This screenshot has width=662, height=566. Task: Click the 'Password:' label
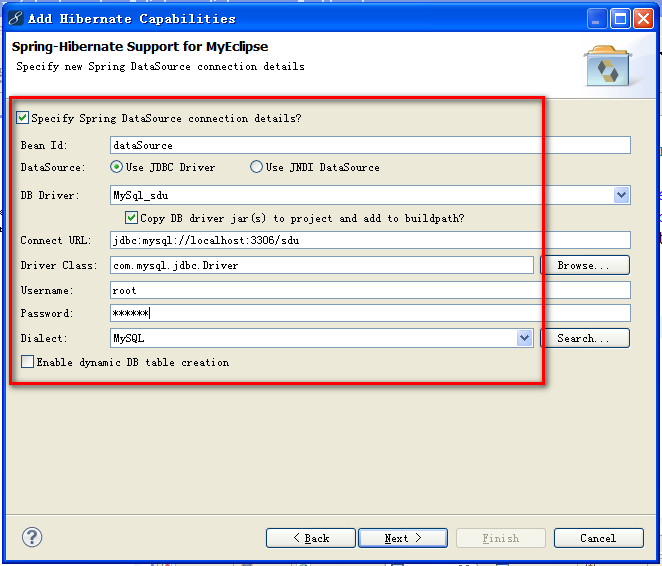click(x=47, y=313)
